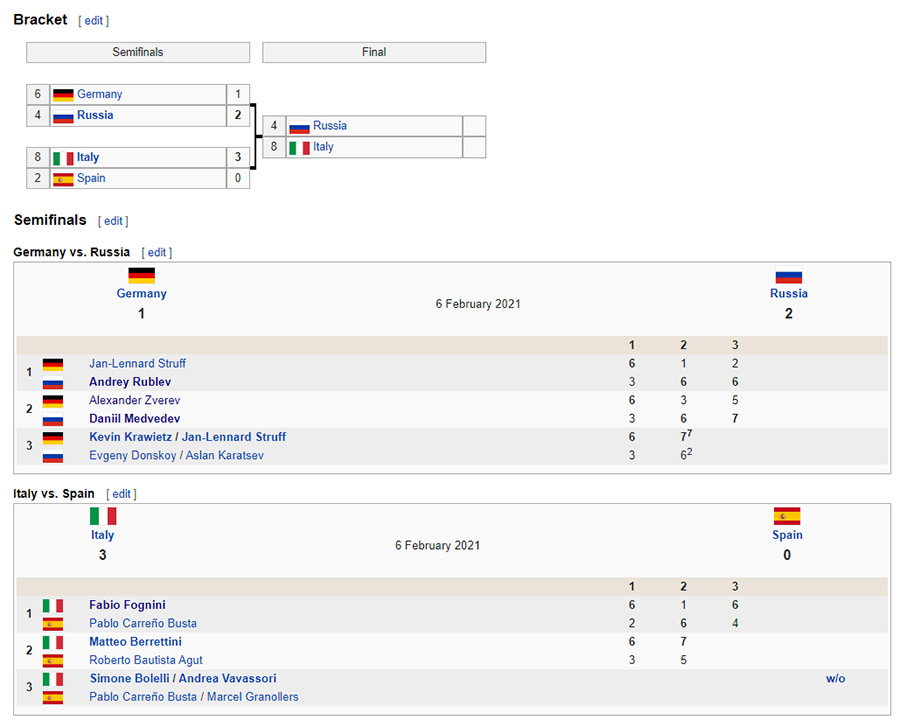Image resolution: width=900 pixels, height=727 pixels.
Task: Click the large Italy flag in the Italy vs. Spain header
Action: point(103,516)
